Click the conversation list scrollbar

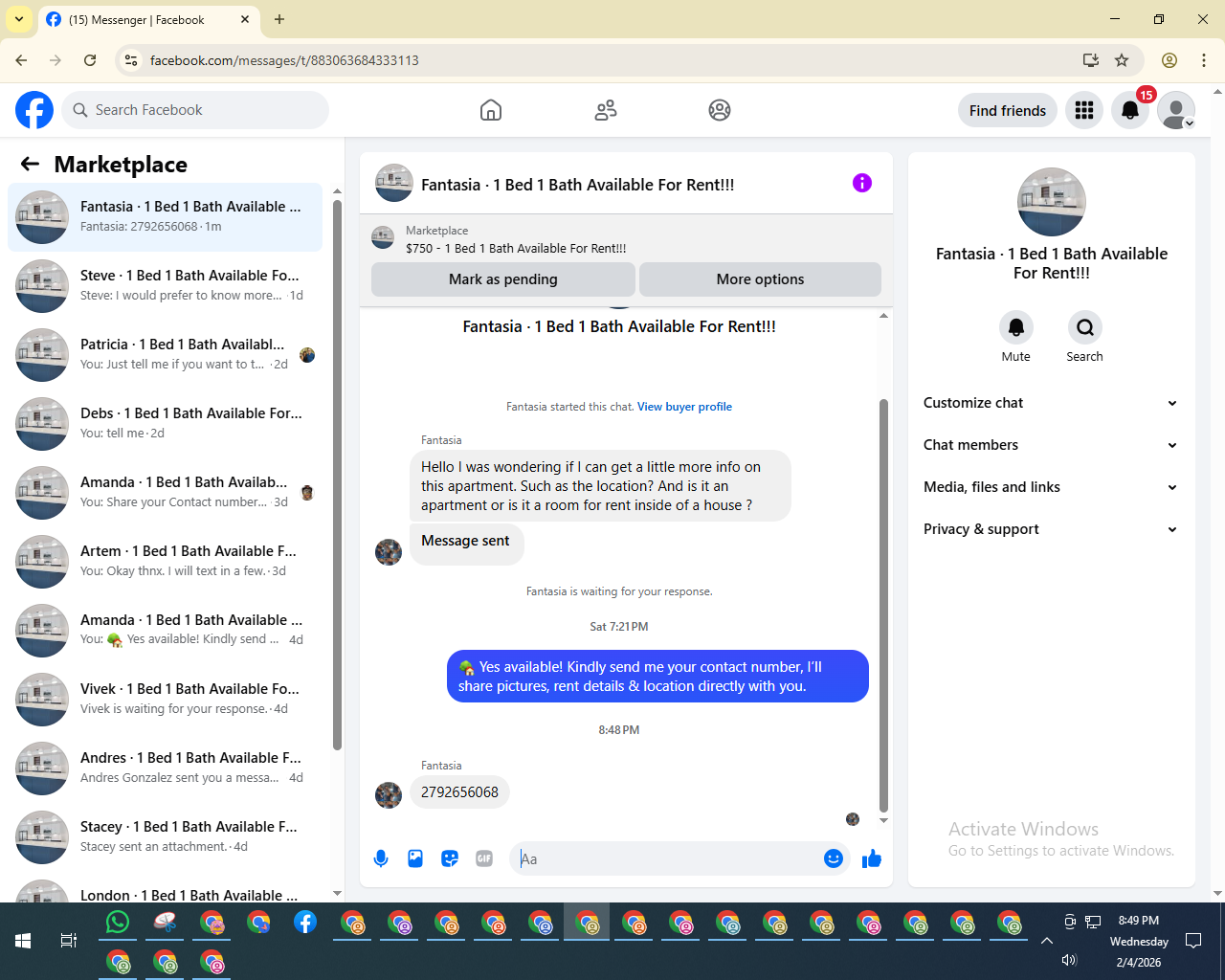(x=337, y=474)
